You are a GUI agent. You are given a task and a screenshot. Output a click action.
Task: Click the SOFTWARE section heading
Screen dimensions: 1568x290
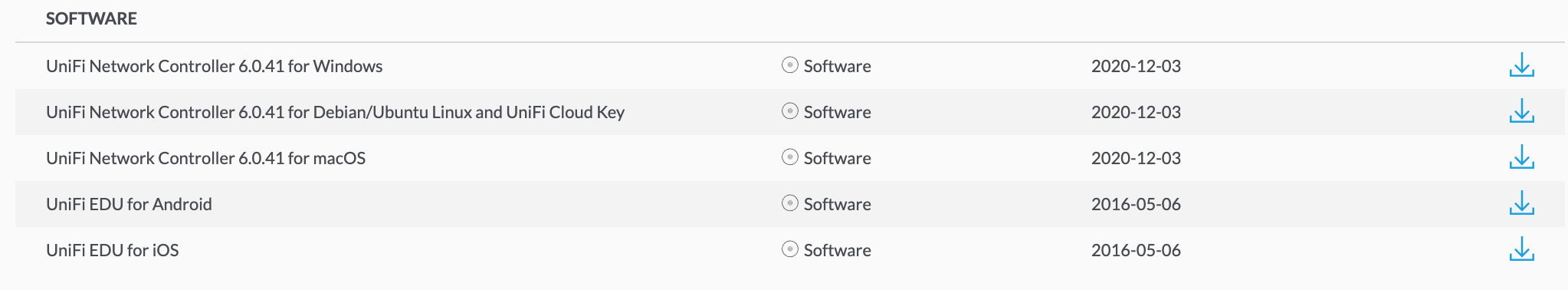[x=91, y=18]
